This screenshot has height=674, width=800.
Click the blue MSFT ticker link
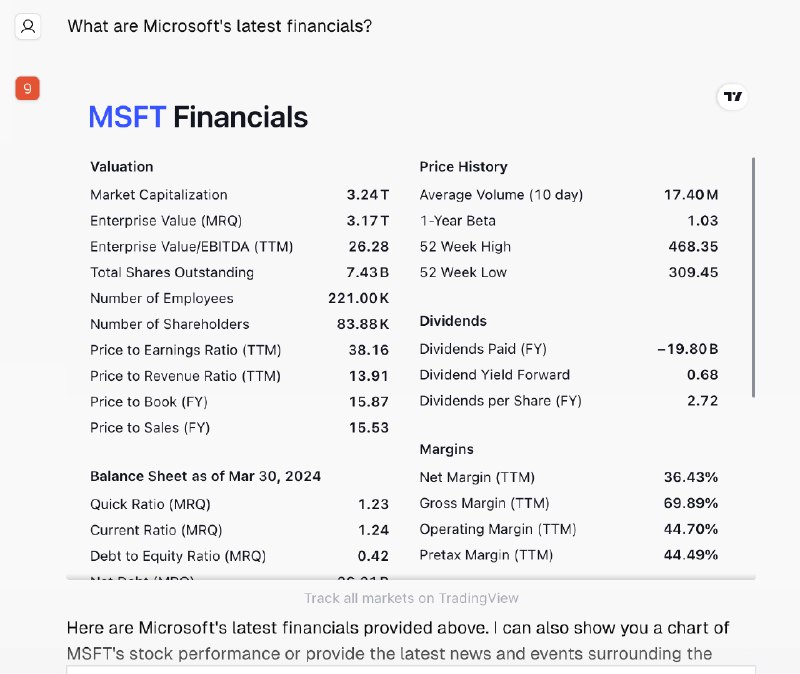pos(128,117)
